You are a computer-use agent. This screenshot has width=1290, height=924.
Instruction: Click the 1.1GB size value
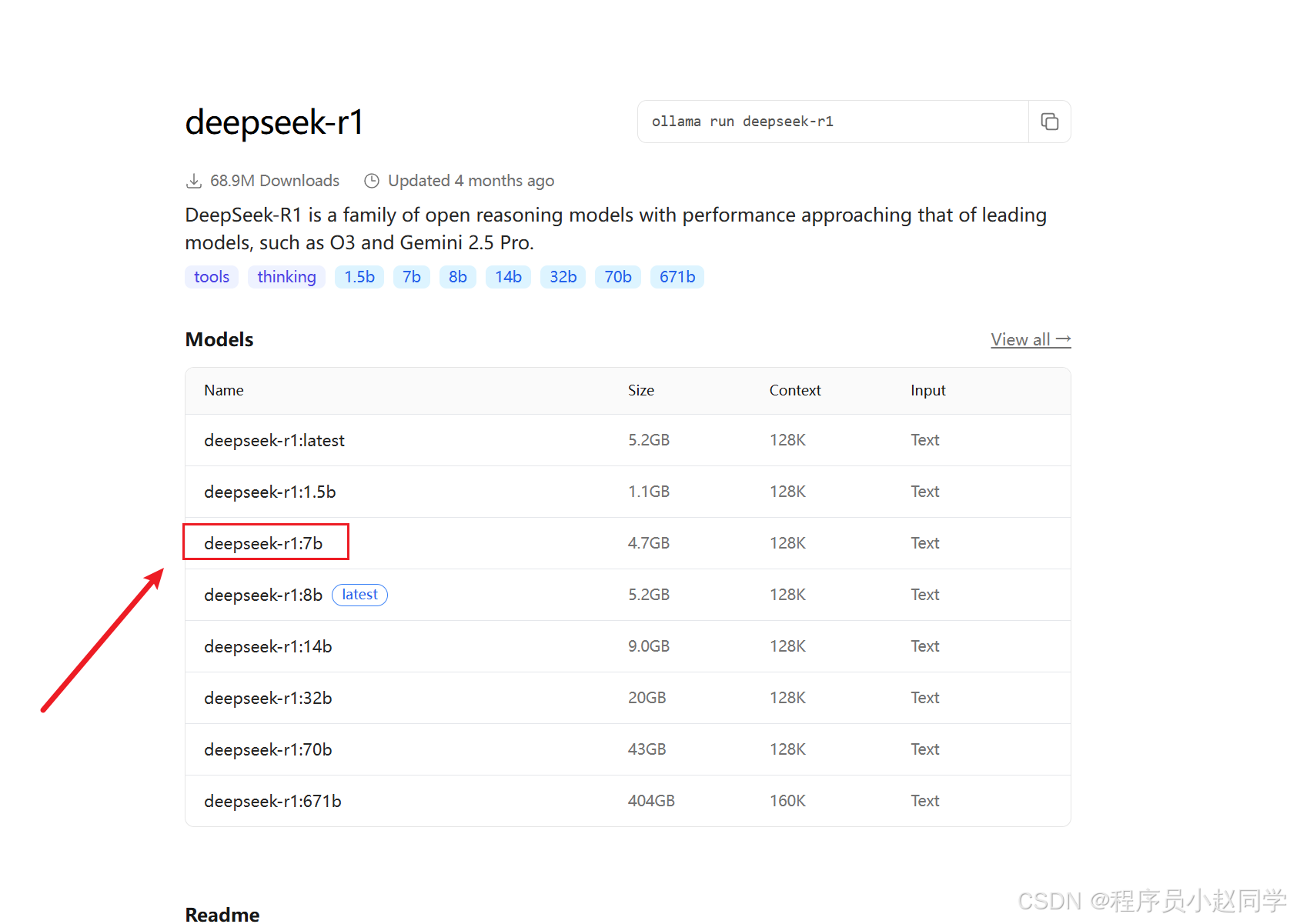pyautogui.click(x=649, y=492)
